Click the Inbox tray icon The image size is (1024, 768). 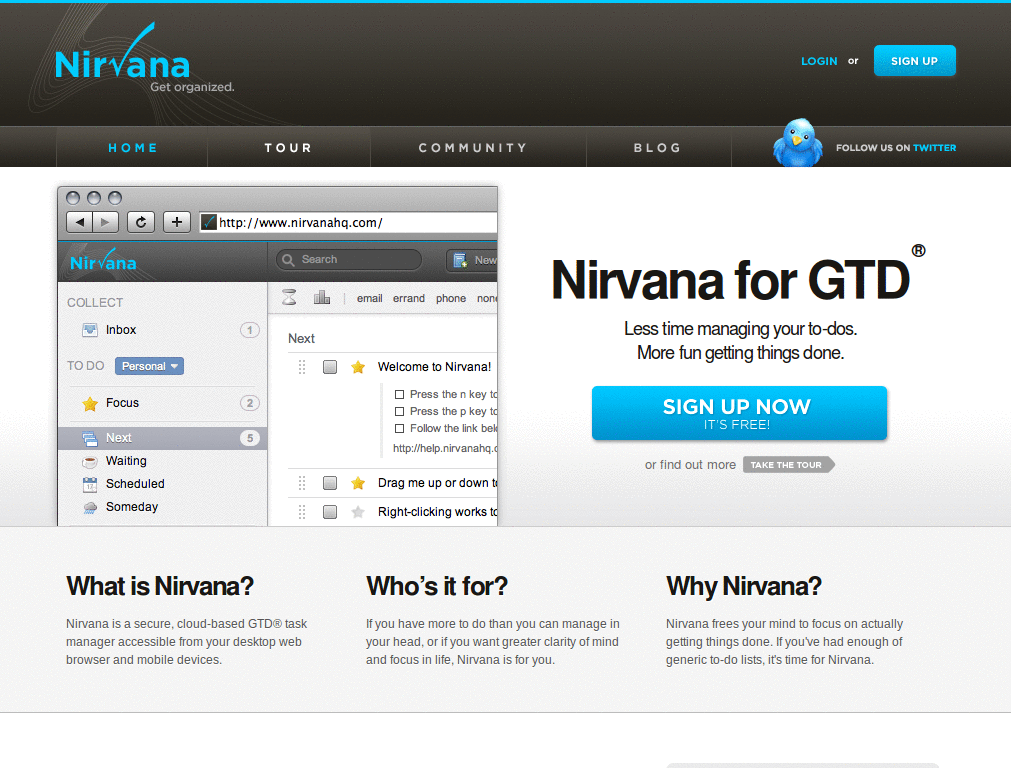(x=89, y=330)
